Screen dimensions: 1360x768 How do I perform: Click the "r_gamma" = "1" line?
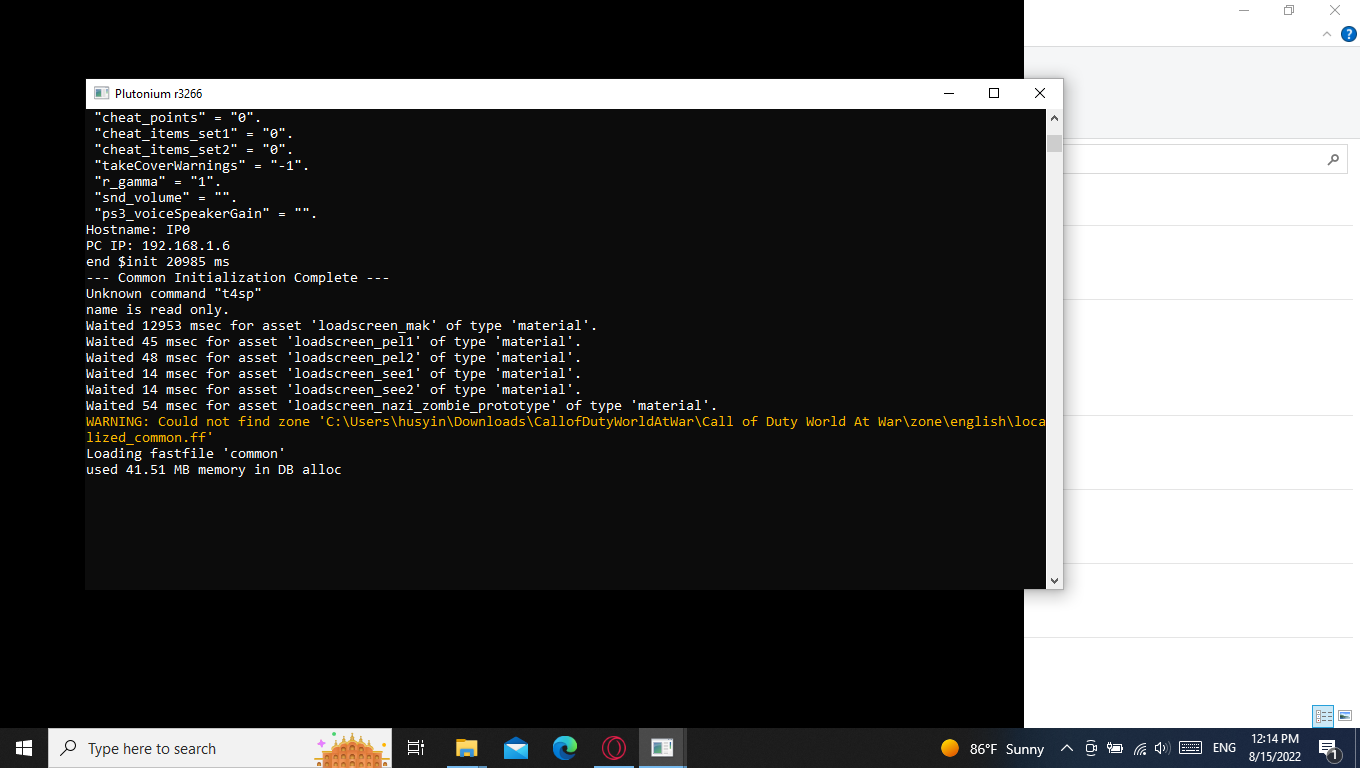tap(158, 182)
